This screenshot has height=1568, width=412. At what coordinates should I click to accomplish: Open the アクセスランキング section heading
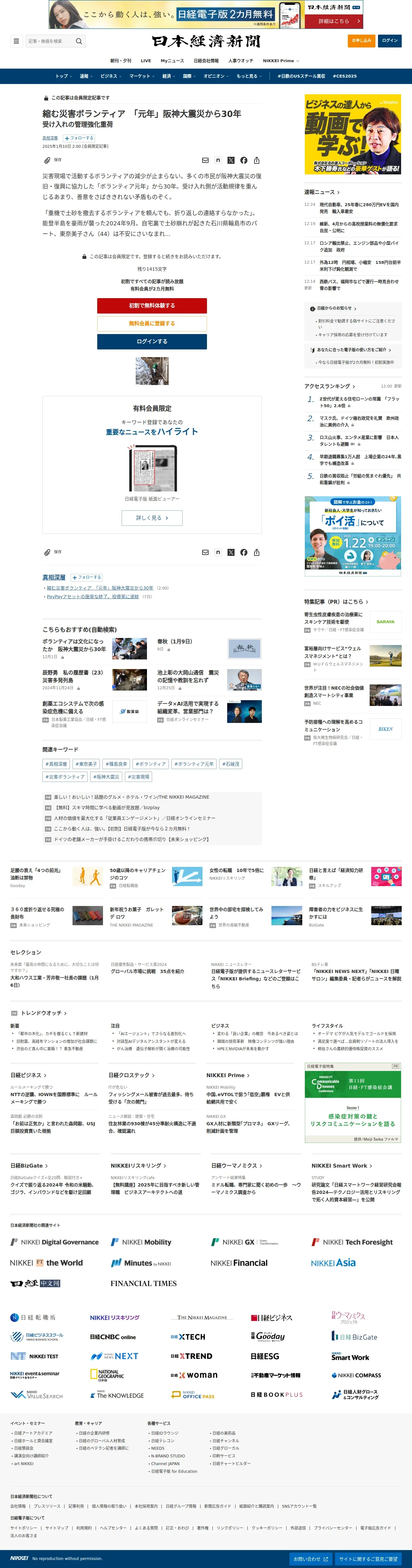pos(330,386)
